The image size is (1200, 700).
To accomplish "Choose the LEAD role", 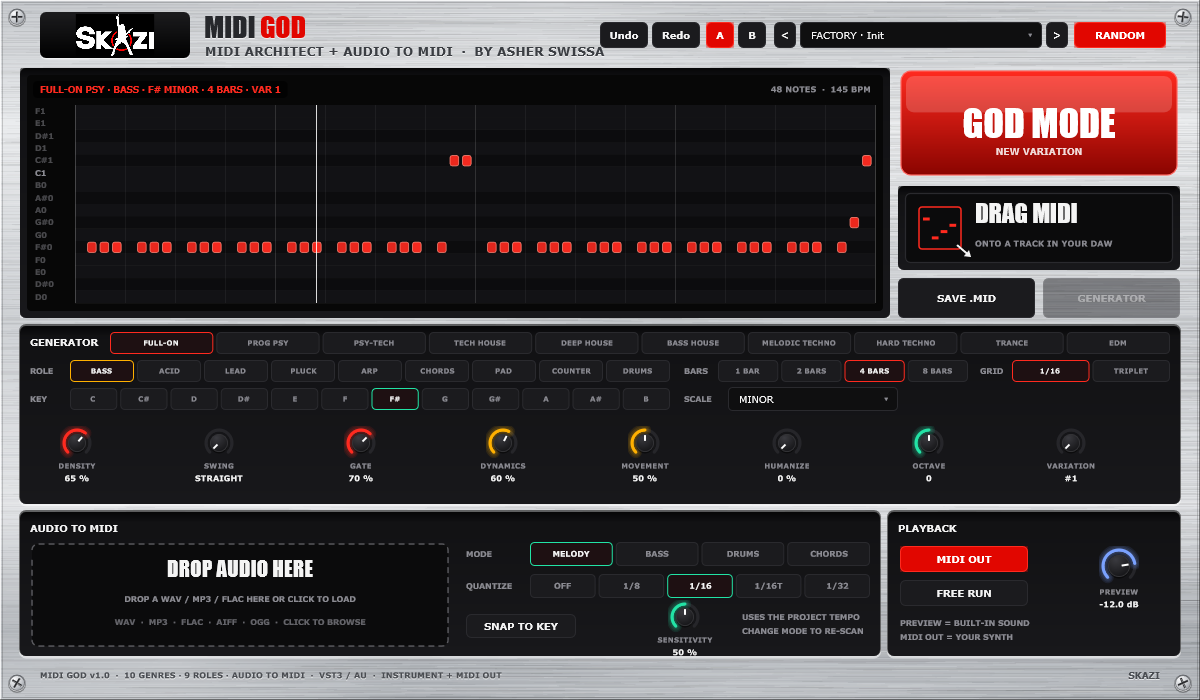I will tap(236, 371).
